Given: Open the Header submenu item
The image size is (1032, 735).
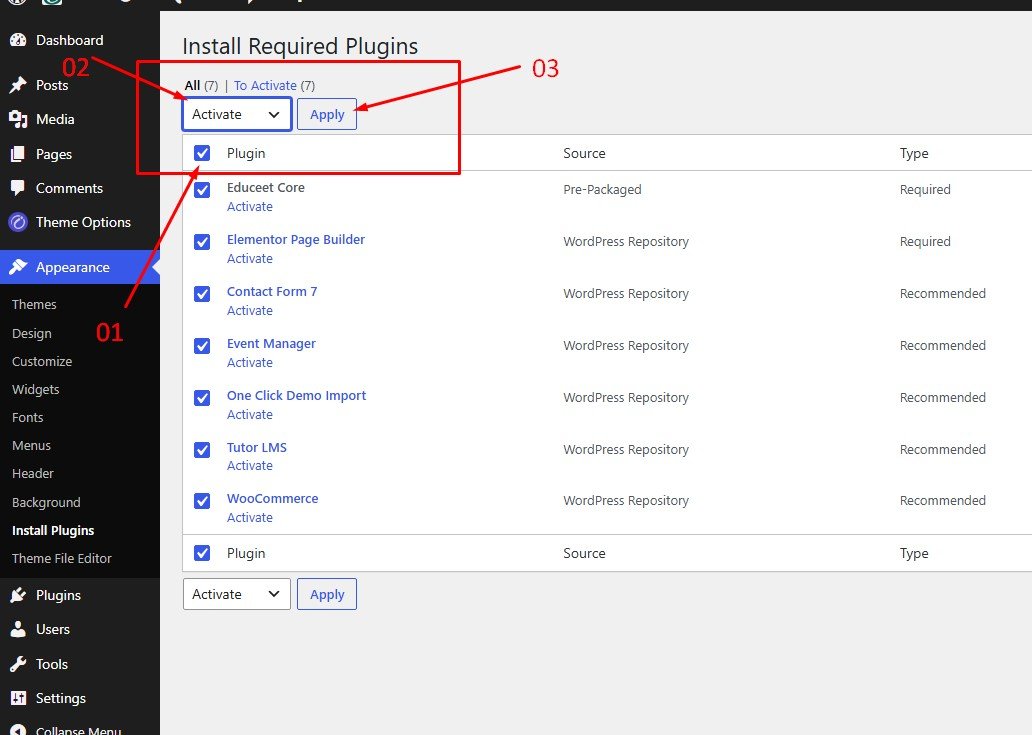Looking at the screenshot, I should pyautogui.click(x=33, y=473).
